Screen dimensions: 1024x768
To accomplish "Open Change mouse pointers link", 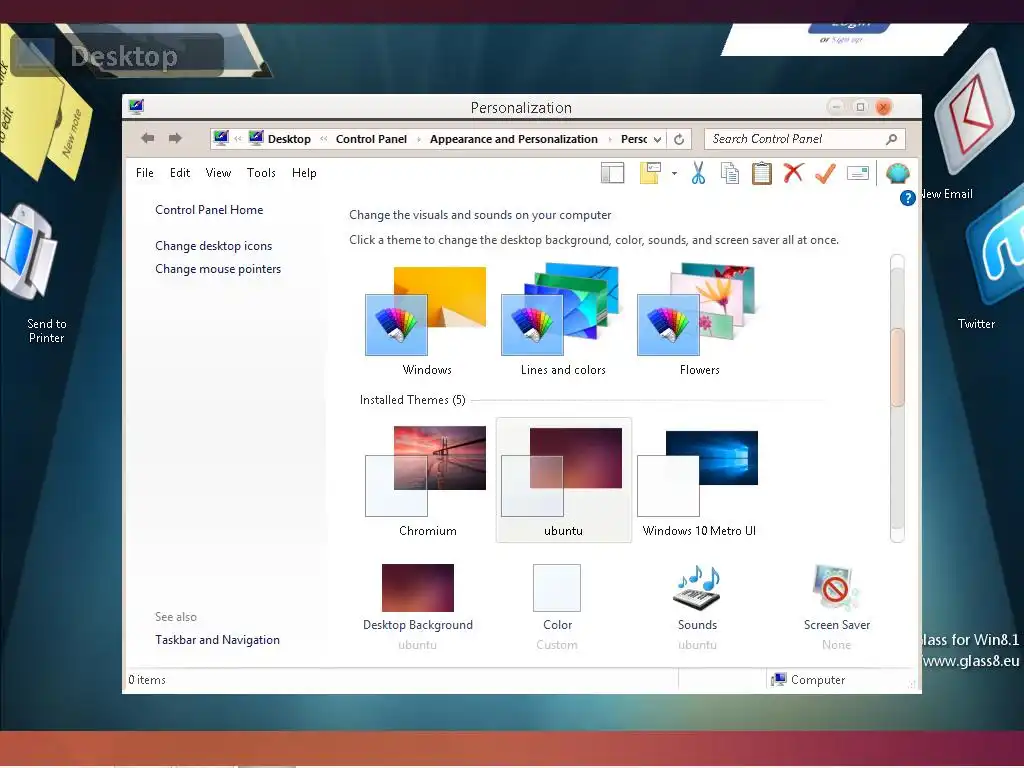I will 218,269.
